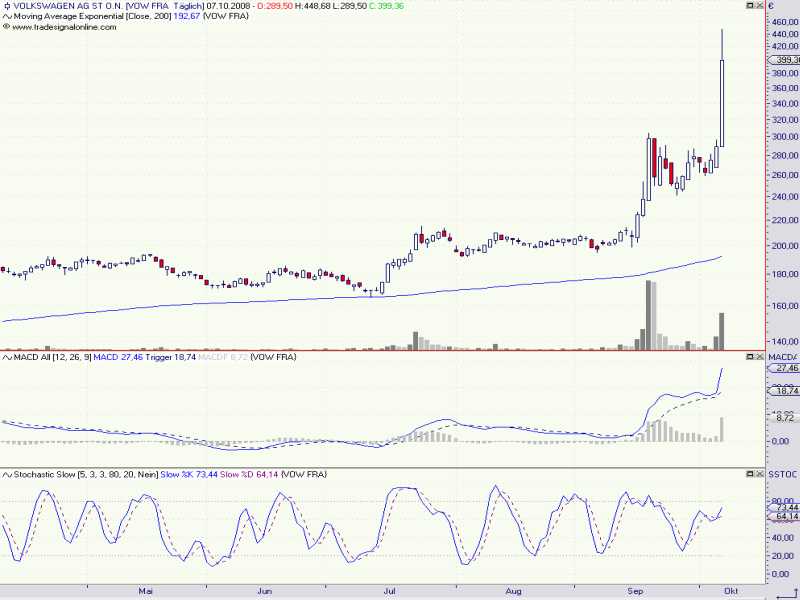The height and width of the screenshot is (600, 800).
Task: Open the VOLKSWAGEN AG ST O.N. instrument label
Action: tap(67, 6)
